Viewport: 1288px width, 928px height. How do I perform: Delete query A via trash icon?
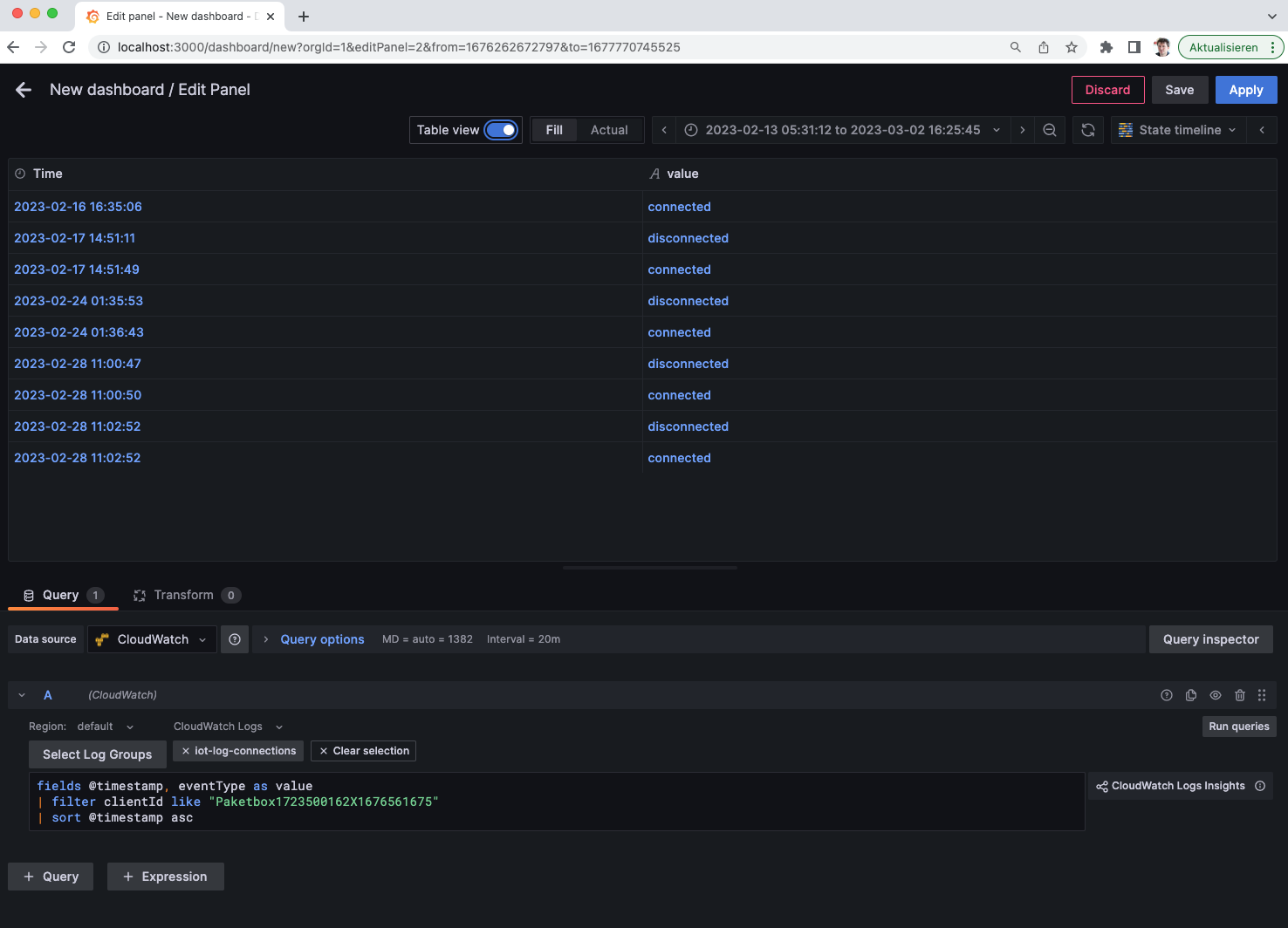(x=1240, y=695)
